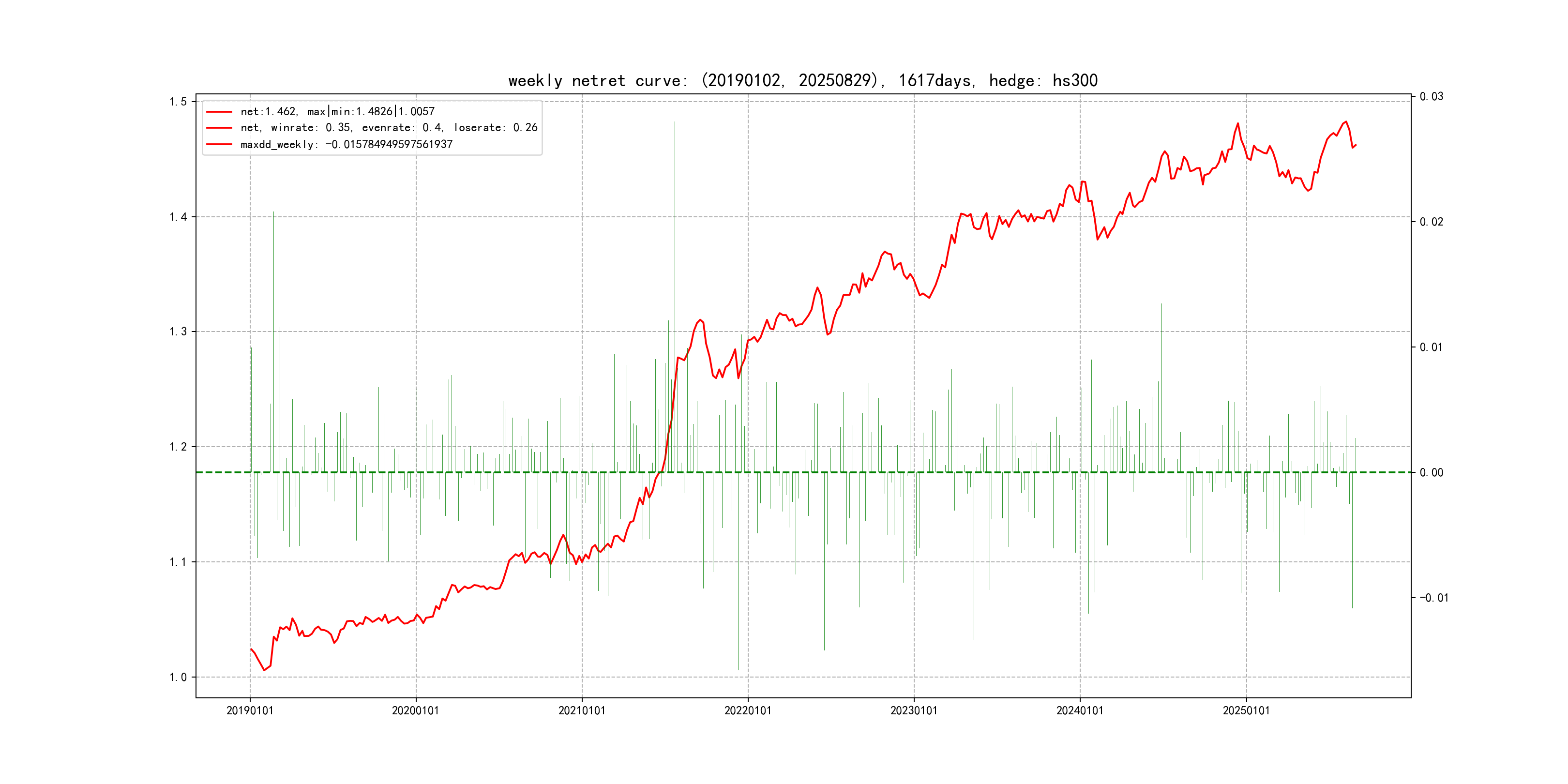Viewport: 1568px width, 784px height.
Task: Click the winrate legend entry
Action: (x=388, y=128)
